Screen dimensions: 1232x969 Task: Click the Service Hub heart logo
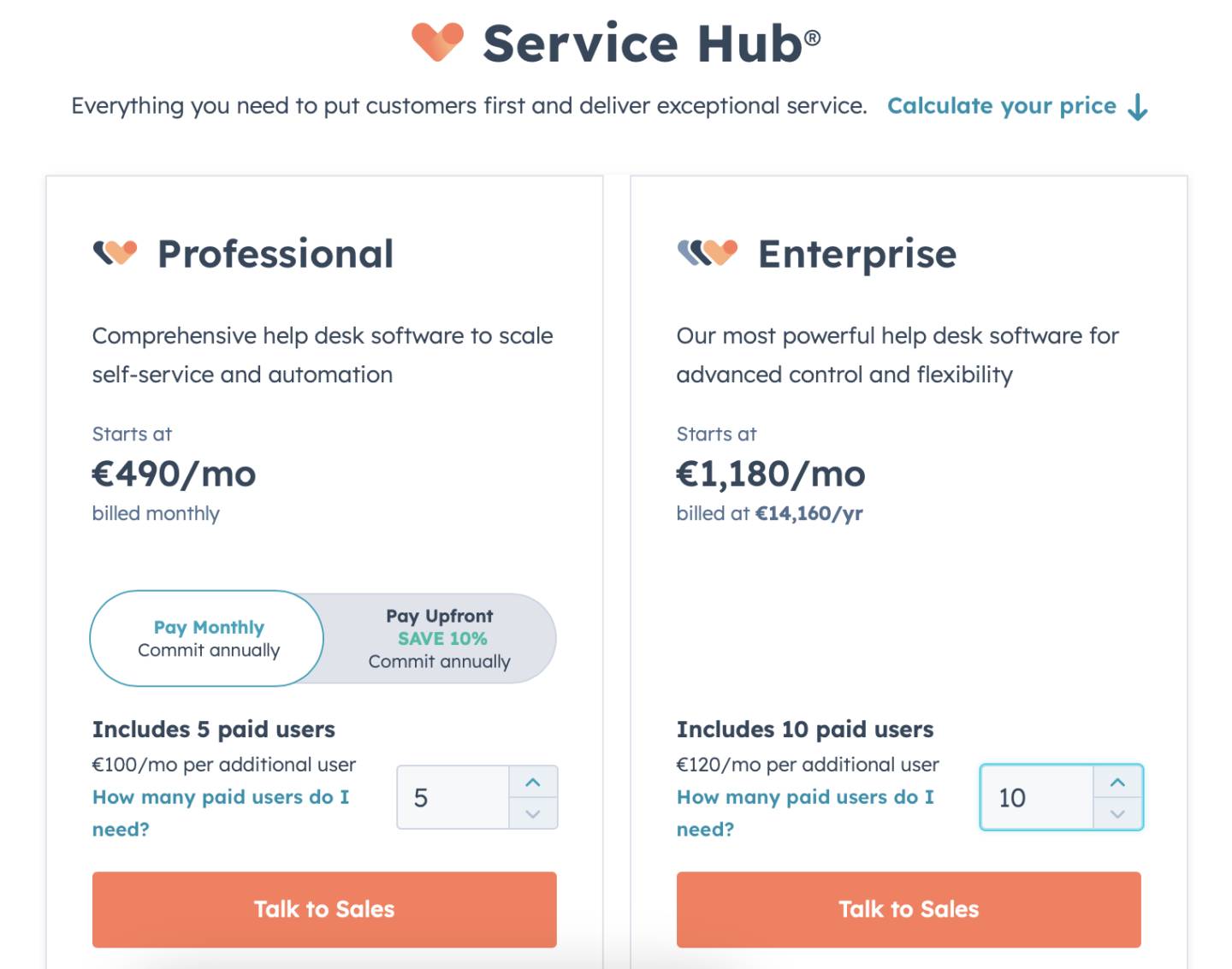pos(435,43)
